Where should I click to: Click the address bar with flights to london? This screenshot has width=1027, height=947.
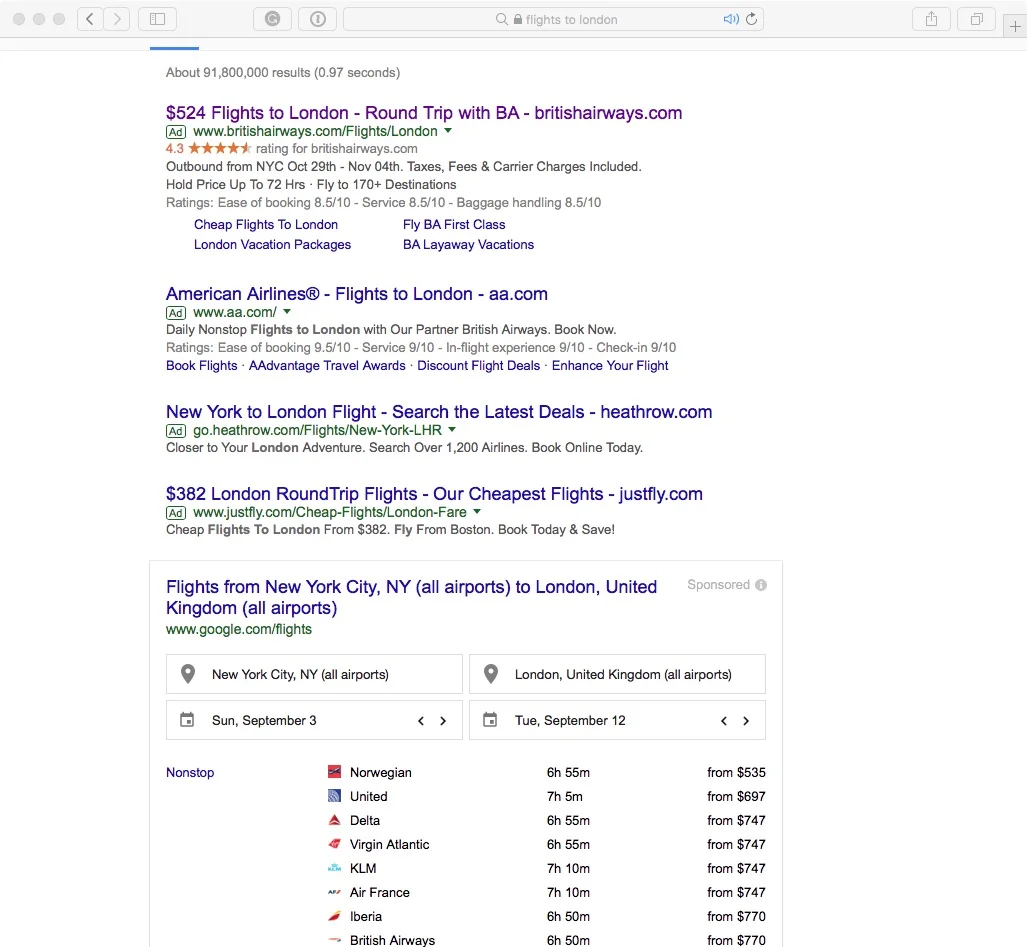tap(553, 19)
